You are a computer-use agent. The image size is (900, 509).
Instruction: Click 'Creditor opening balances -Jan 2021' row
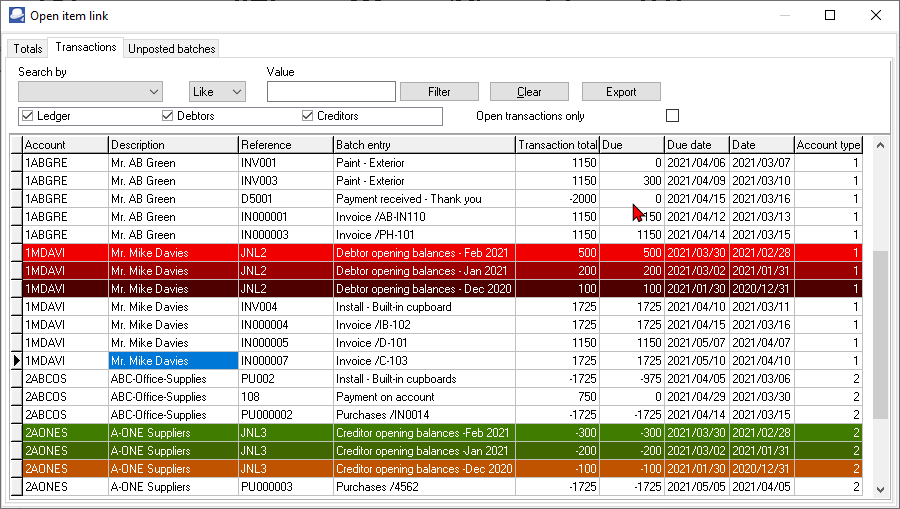[442, 450]
